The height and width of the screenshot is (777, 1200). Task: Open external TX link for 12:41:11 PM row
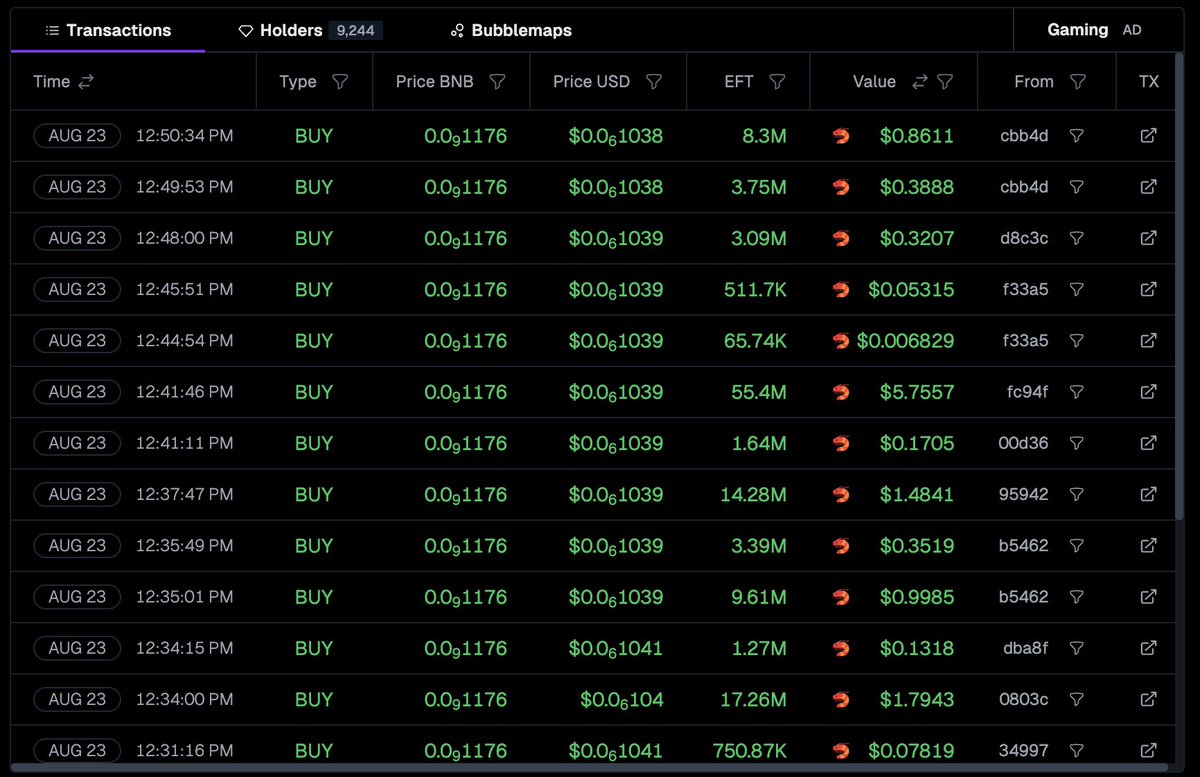[x=1149, y=443]
